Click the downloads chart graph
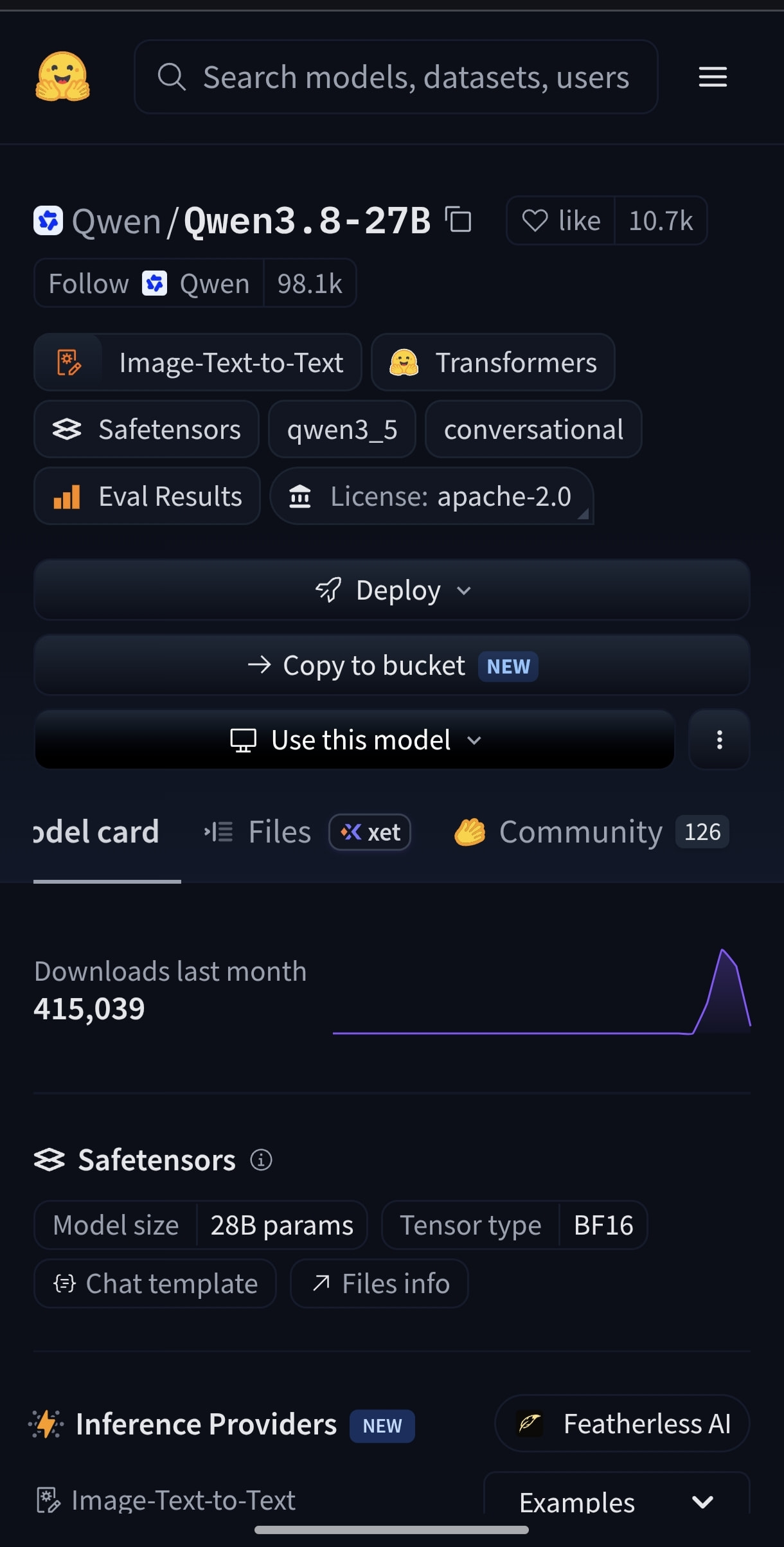 coord(542,991)
